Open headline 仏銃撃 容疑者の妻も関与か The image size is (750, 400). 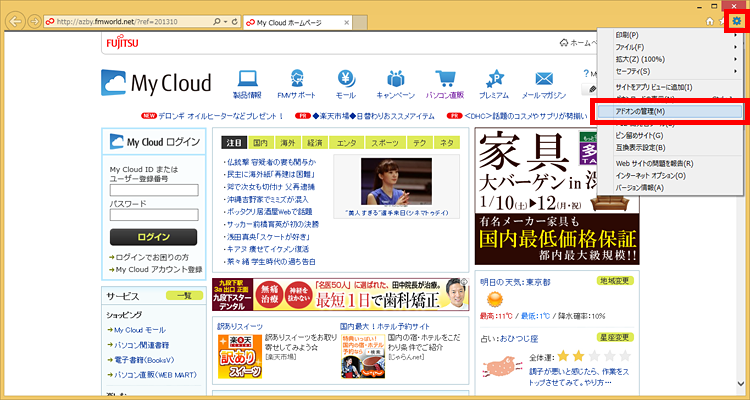[270, 162]
